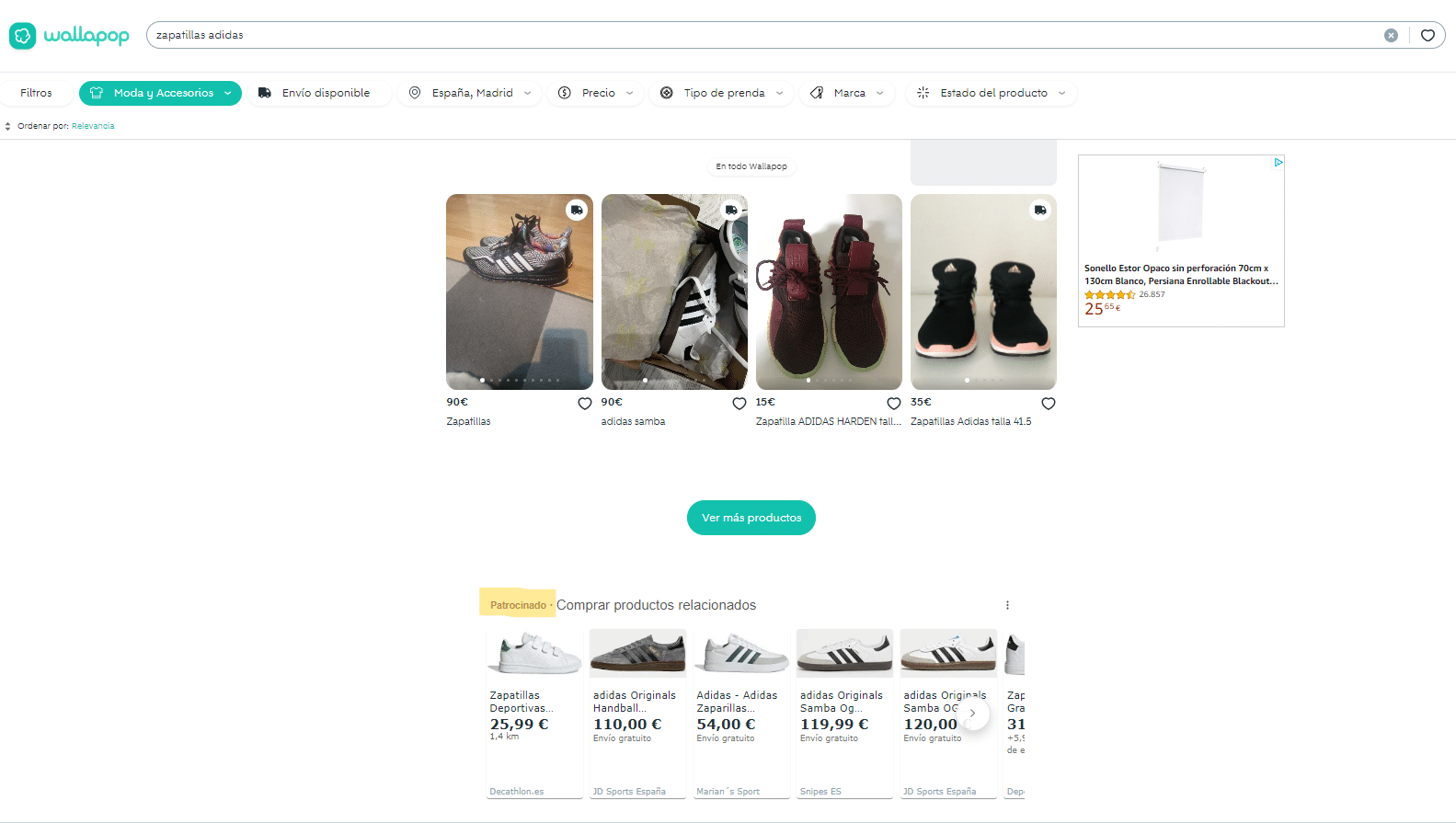Expand Tipo de prenda filter
This screenshot has height=823, width=1456.
point(722,93)
